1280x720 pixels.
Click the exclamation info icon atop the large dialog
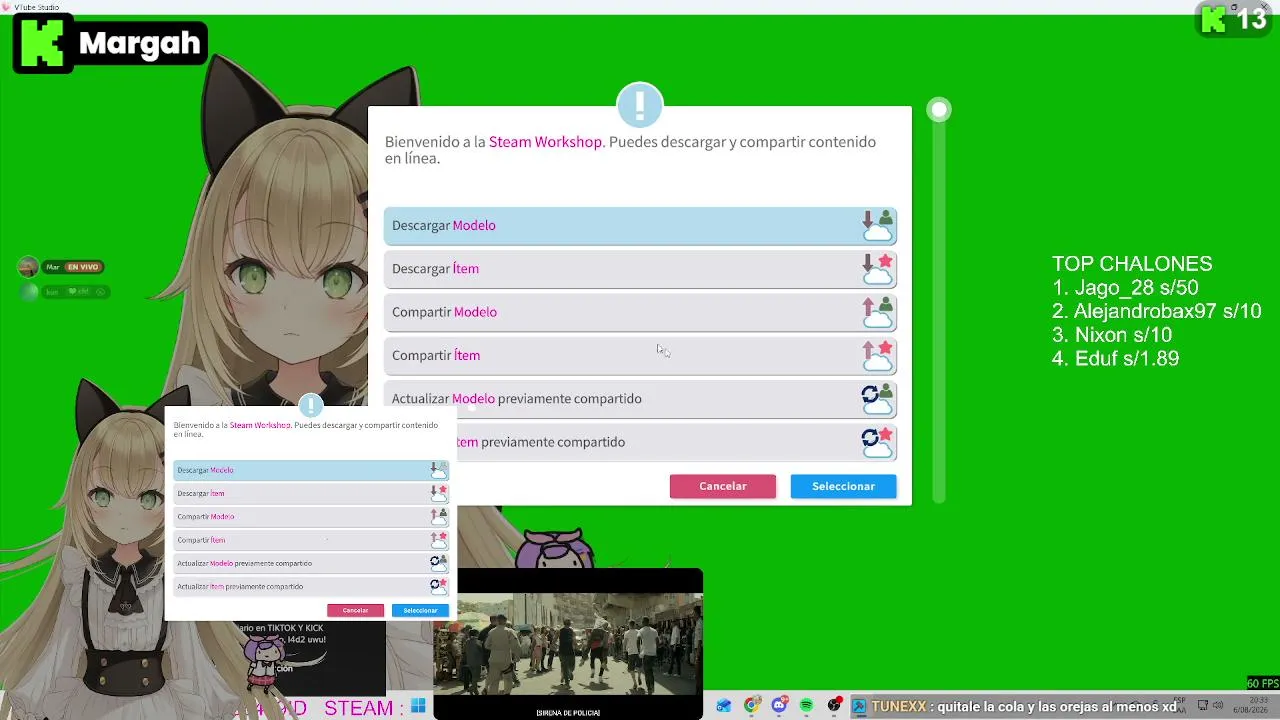(640, 105)
